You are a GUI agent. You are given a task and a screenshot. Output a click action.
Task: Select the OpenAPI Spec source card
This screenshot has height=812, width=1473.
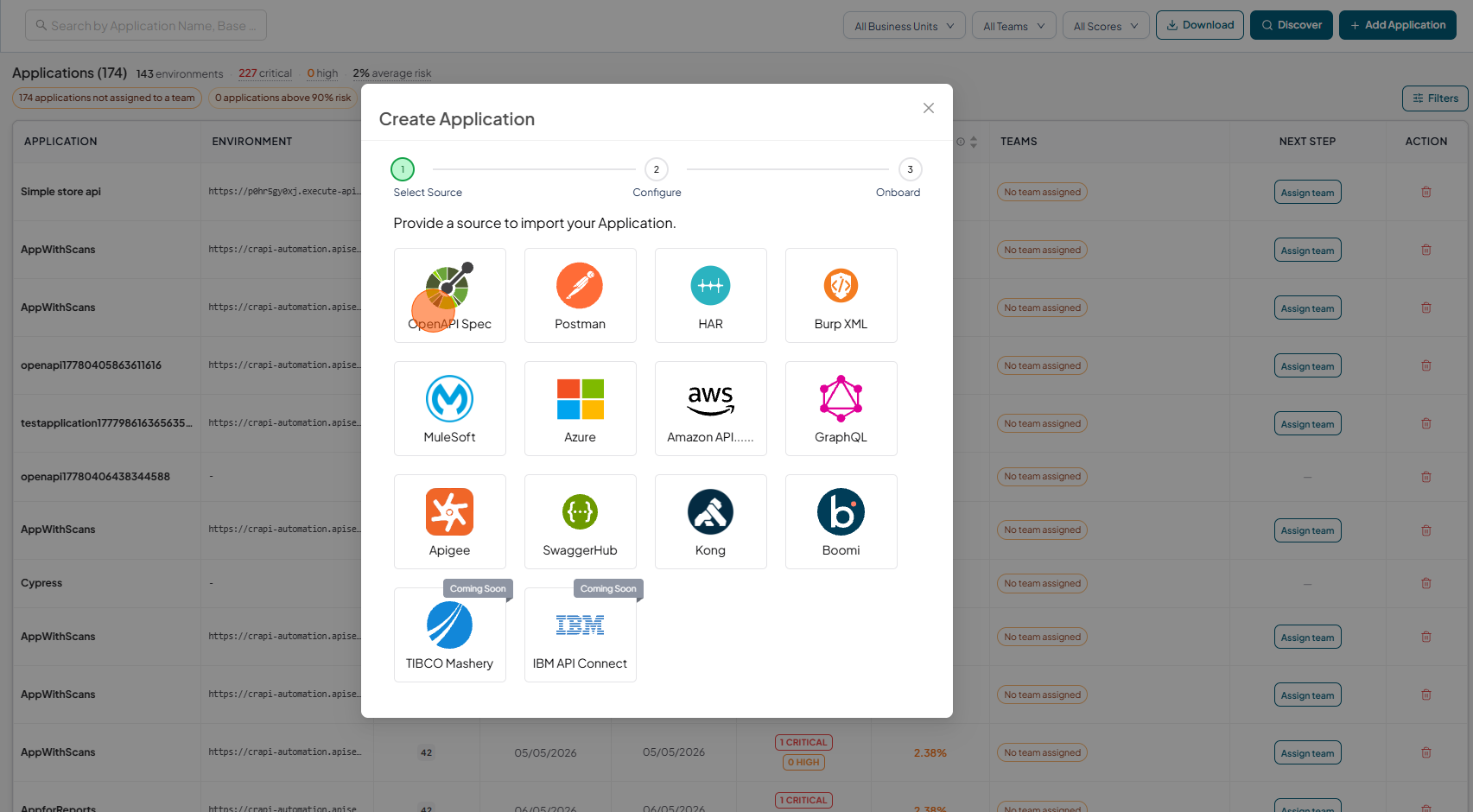point(449,295)
